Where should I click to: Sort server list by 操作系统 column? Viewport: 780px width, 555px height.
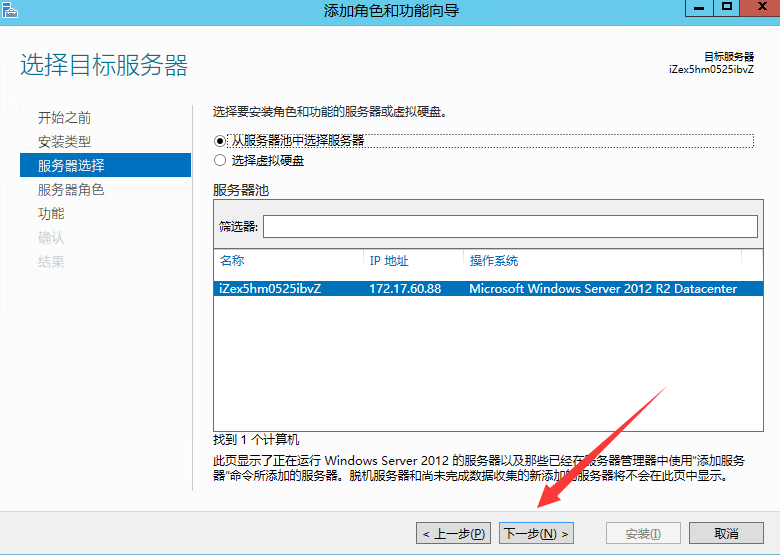(x=600, y=261)
